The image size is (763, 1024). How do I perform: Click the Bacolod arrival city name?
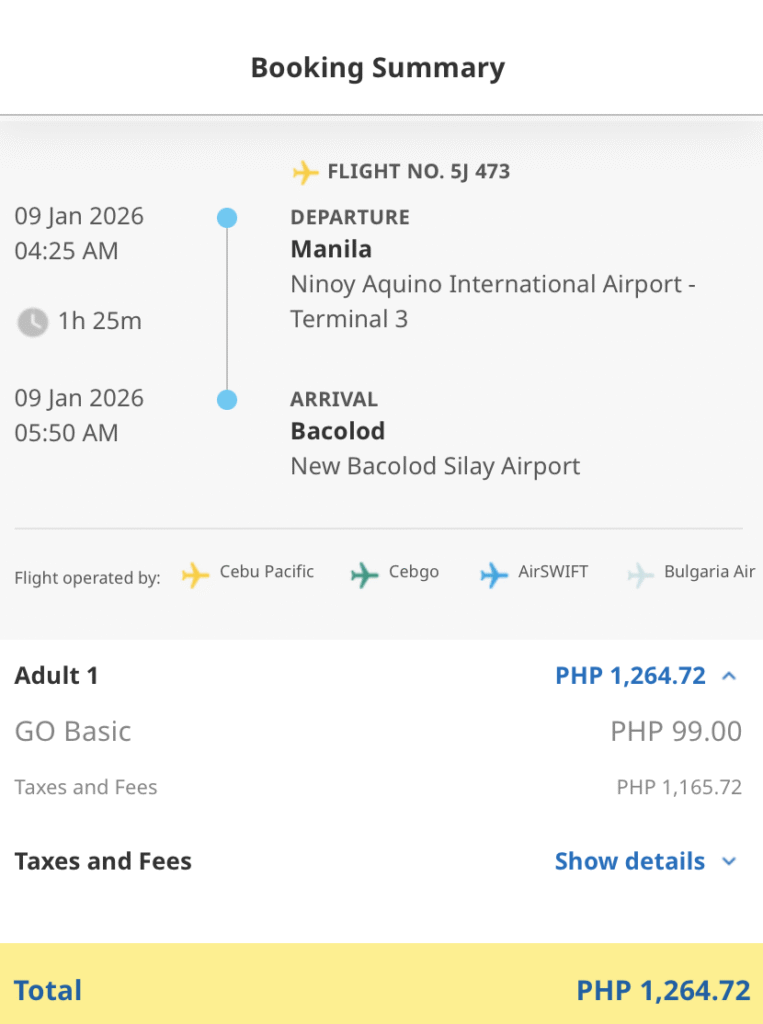[338, 431]
